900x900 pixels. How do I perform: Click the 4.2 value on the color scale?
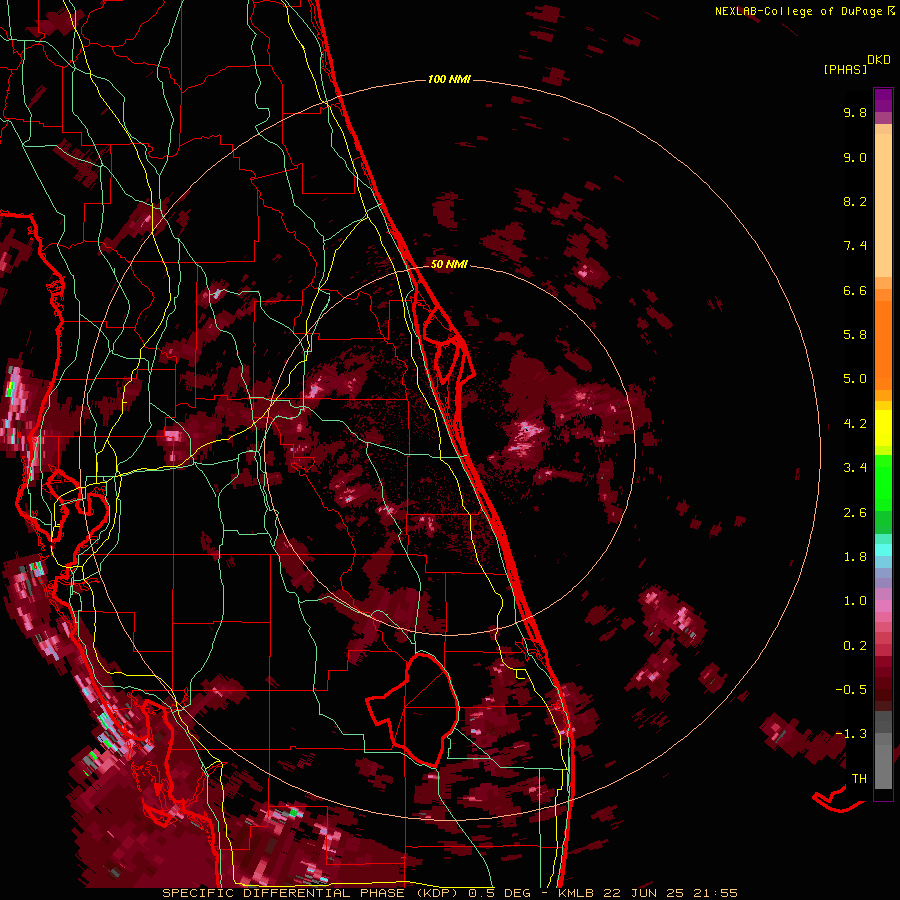click(x=855, y=424)
